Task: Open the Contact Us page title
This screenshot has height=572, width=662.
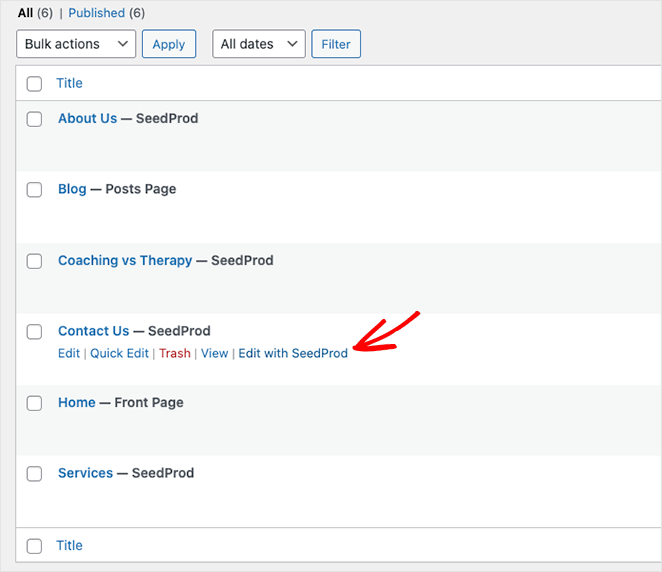Action: (x=94, y=331)
